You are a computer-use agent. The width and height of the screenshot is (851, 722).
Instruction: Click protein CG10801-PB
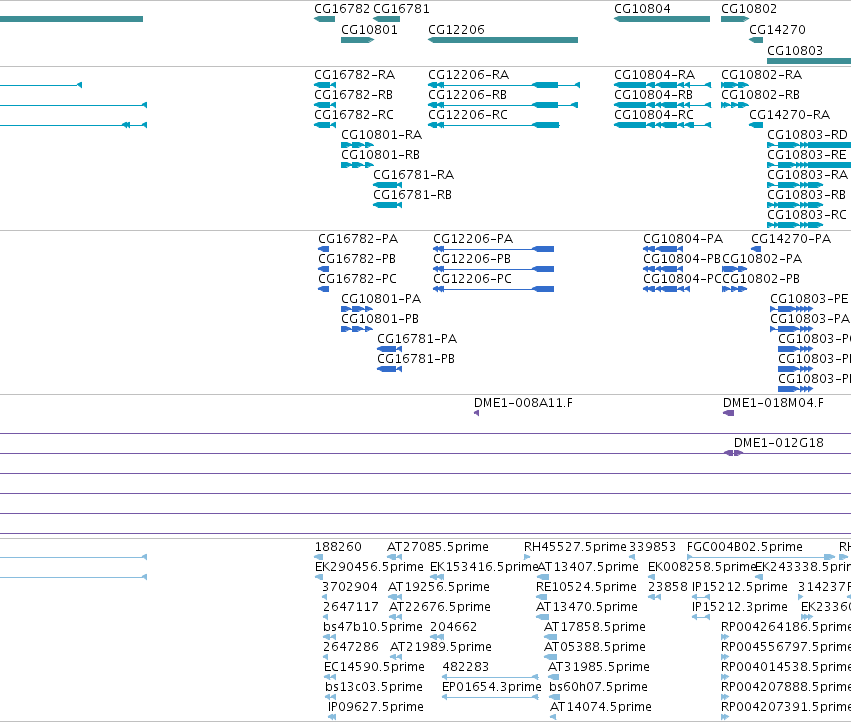pyautogui.click(x=379, y=319)
